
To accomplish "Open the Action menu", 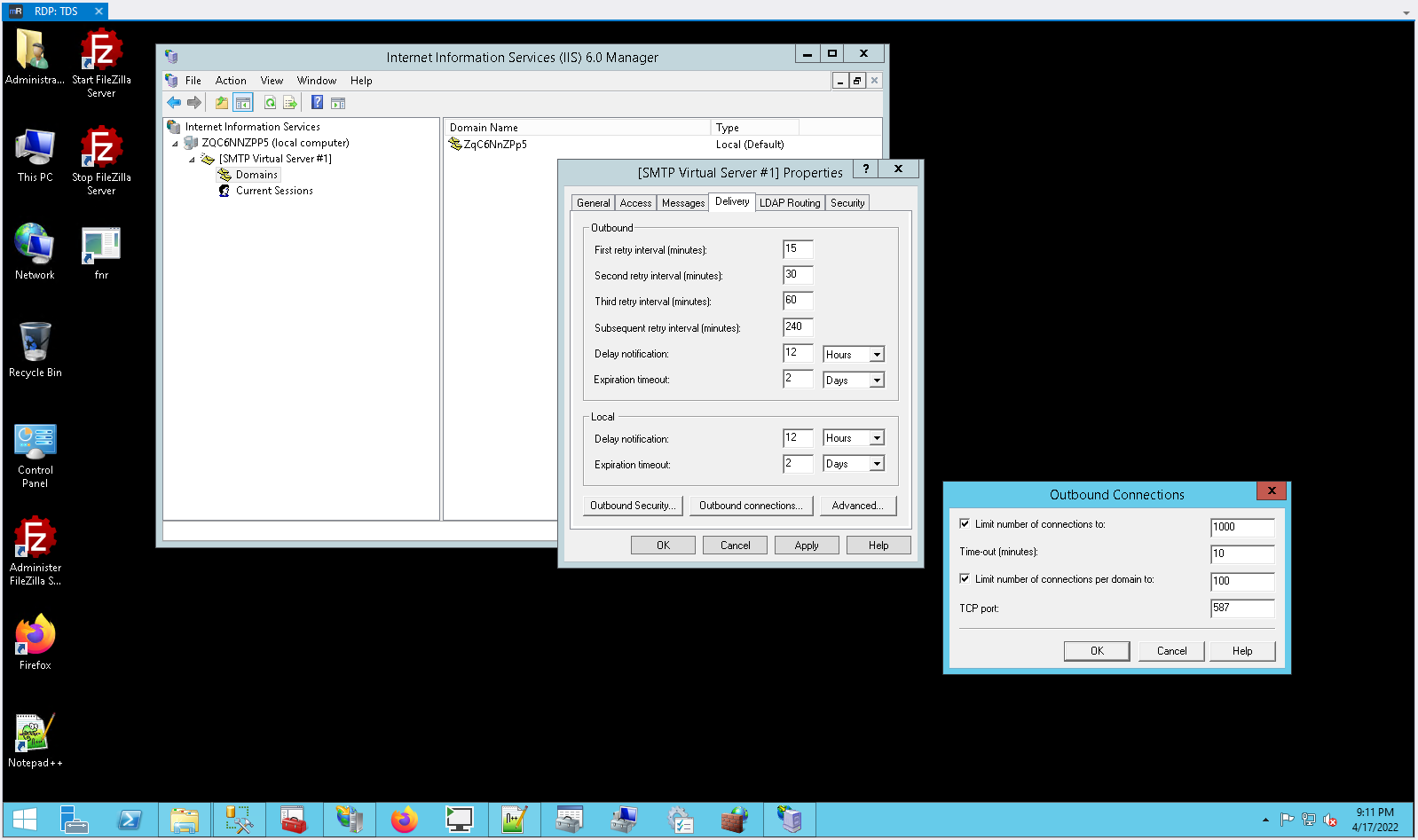I will (231, 81).
